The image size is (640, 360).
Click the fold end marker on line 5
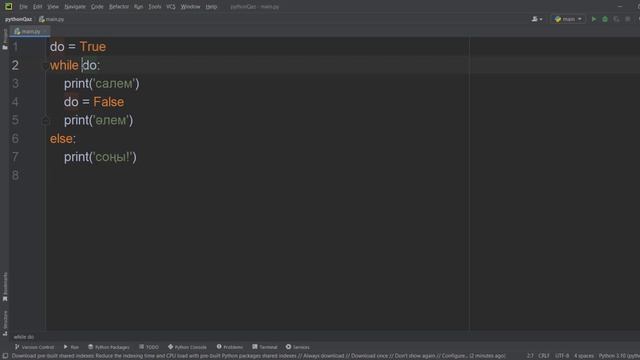[x=45, y=120]
